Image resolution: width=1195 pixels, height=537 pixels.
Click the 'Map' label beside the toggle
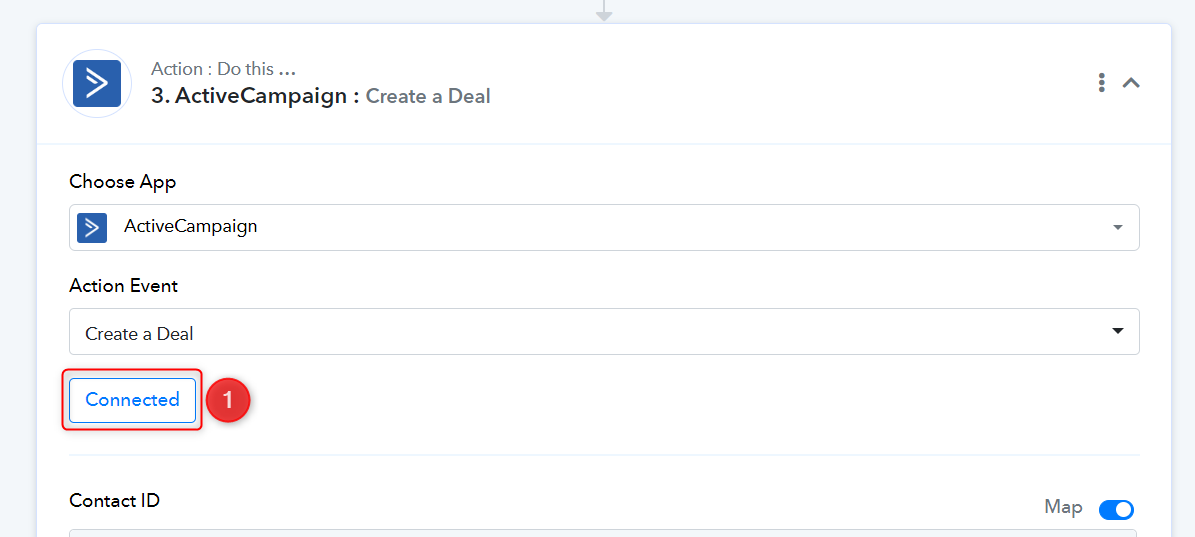coord(1063,508)
